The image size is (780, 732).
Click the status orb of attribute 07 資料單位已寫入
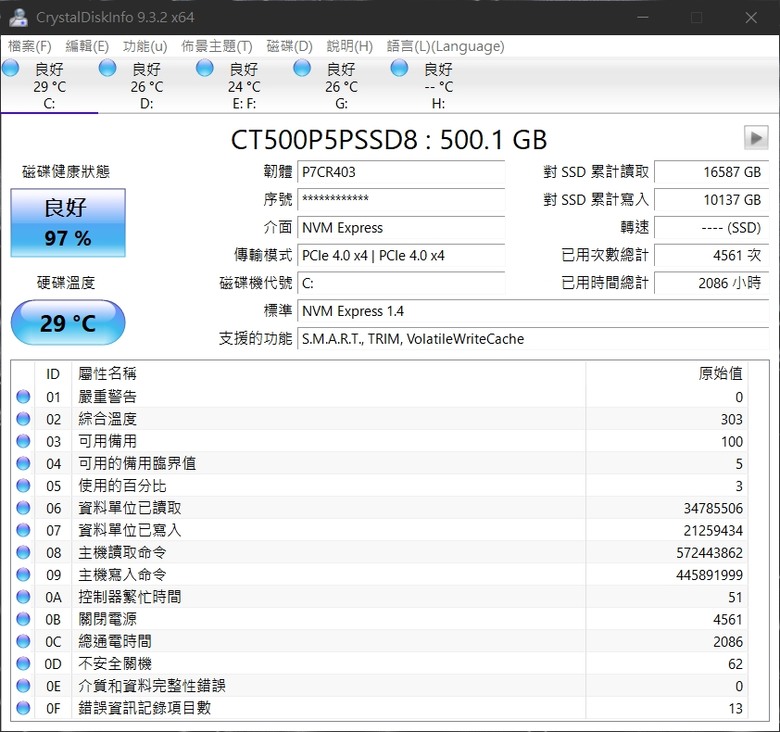point(23,530)
